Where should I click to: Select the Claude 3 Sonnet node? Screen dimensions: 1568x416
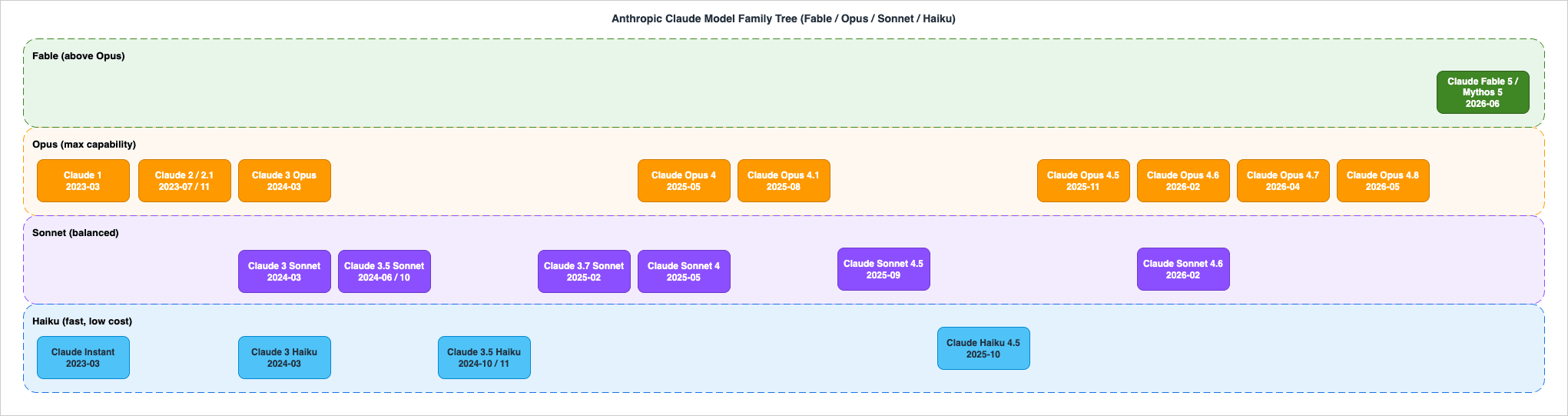pyautogui.click(x=284, y=271)
